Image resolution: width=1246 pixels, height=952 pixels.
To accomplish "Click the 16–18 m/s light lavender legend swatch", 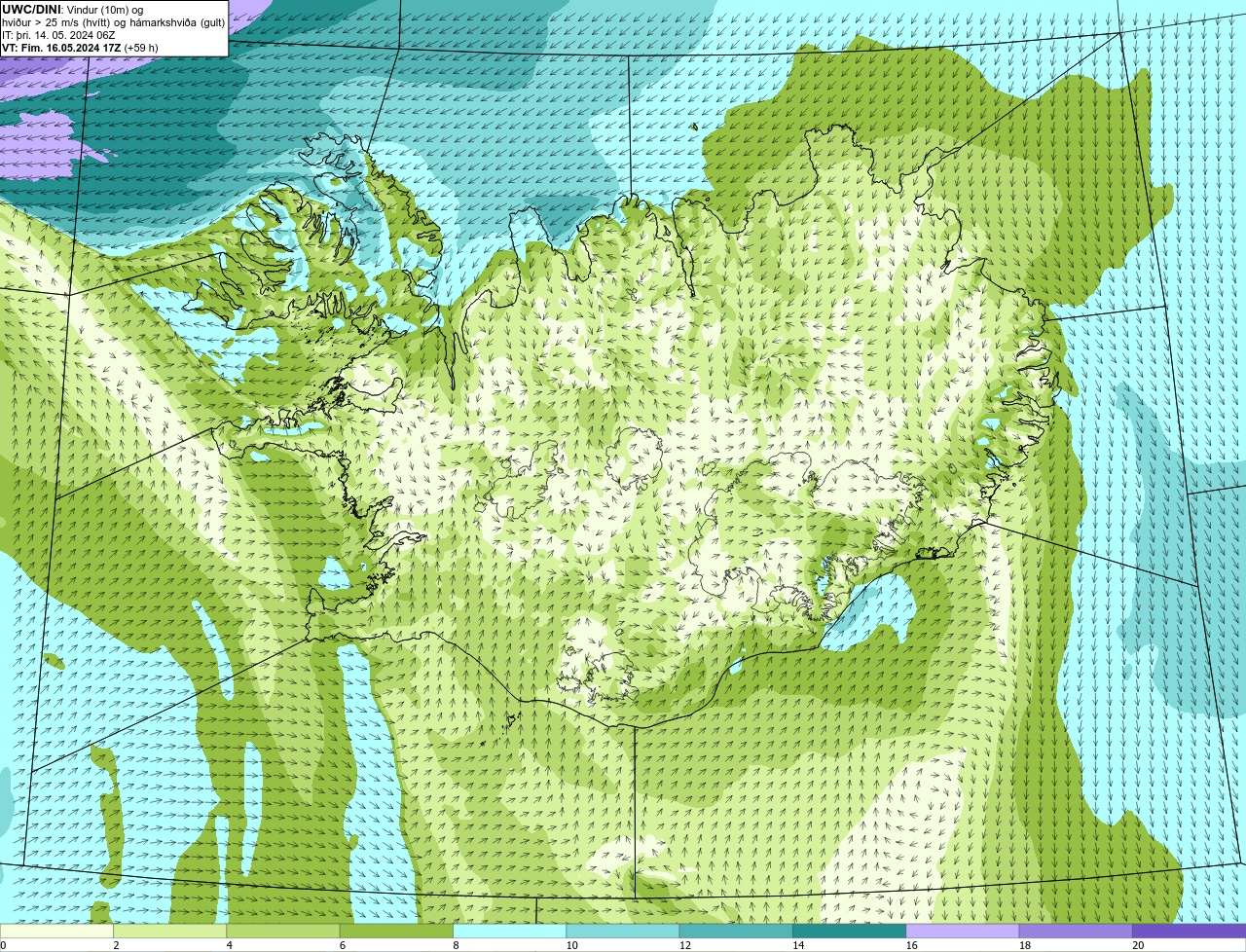I will (963, 931).
